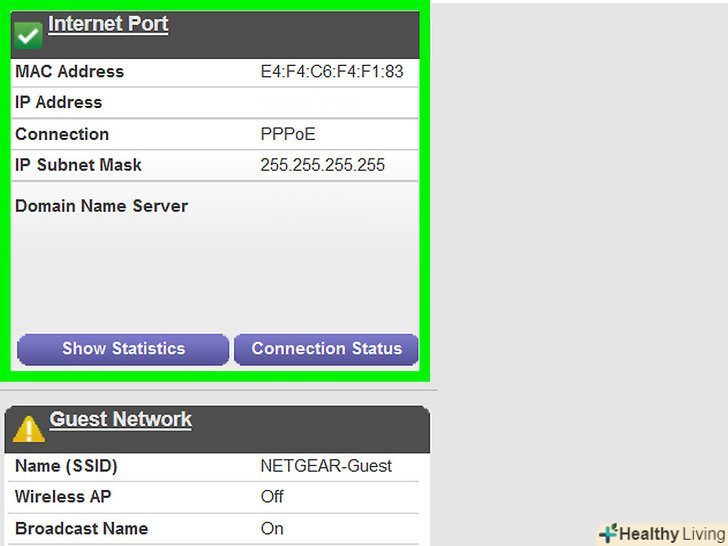Click the yellow warning triangle icon

pos(28,429)
